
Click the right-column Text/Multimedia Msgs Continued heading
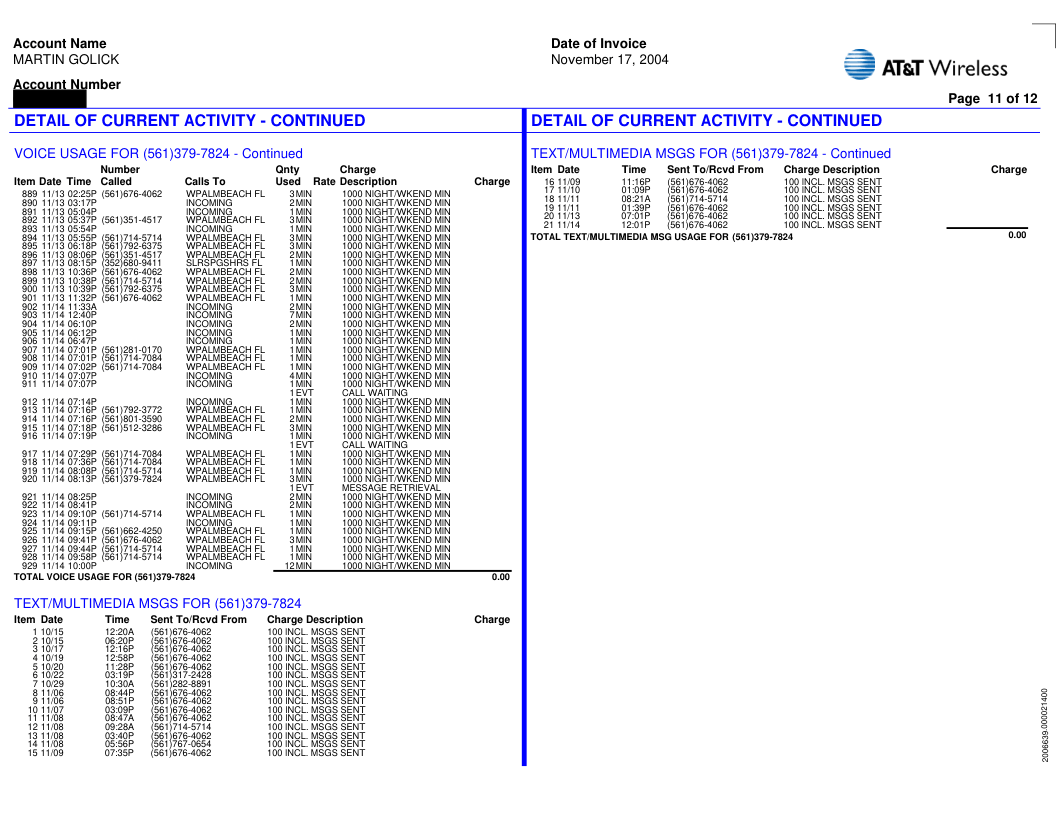tap(710, 154)
